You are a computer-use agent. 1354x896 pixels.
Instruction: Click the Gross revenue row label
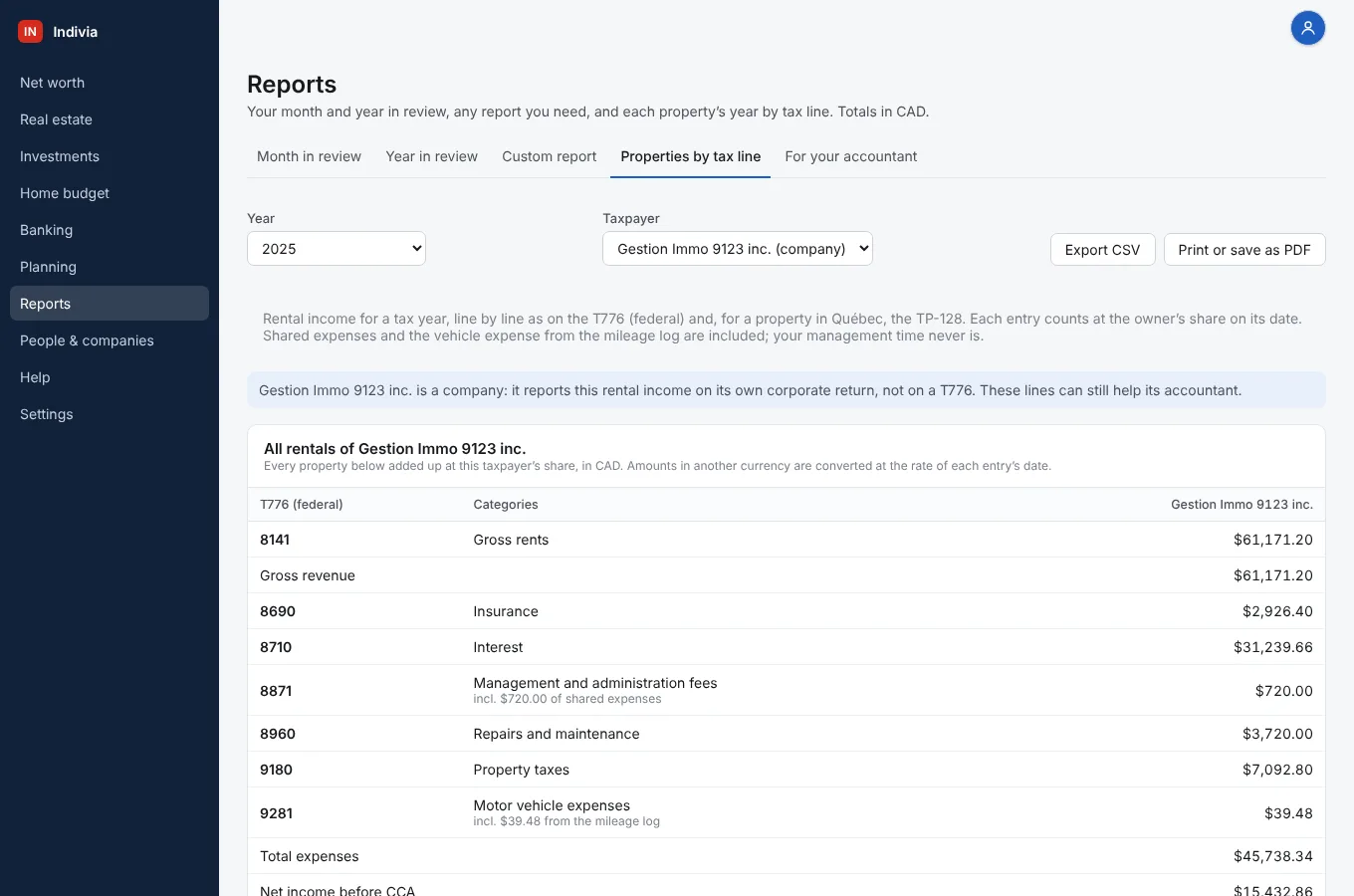coord(308,575)
